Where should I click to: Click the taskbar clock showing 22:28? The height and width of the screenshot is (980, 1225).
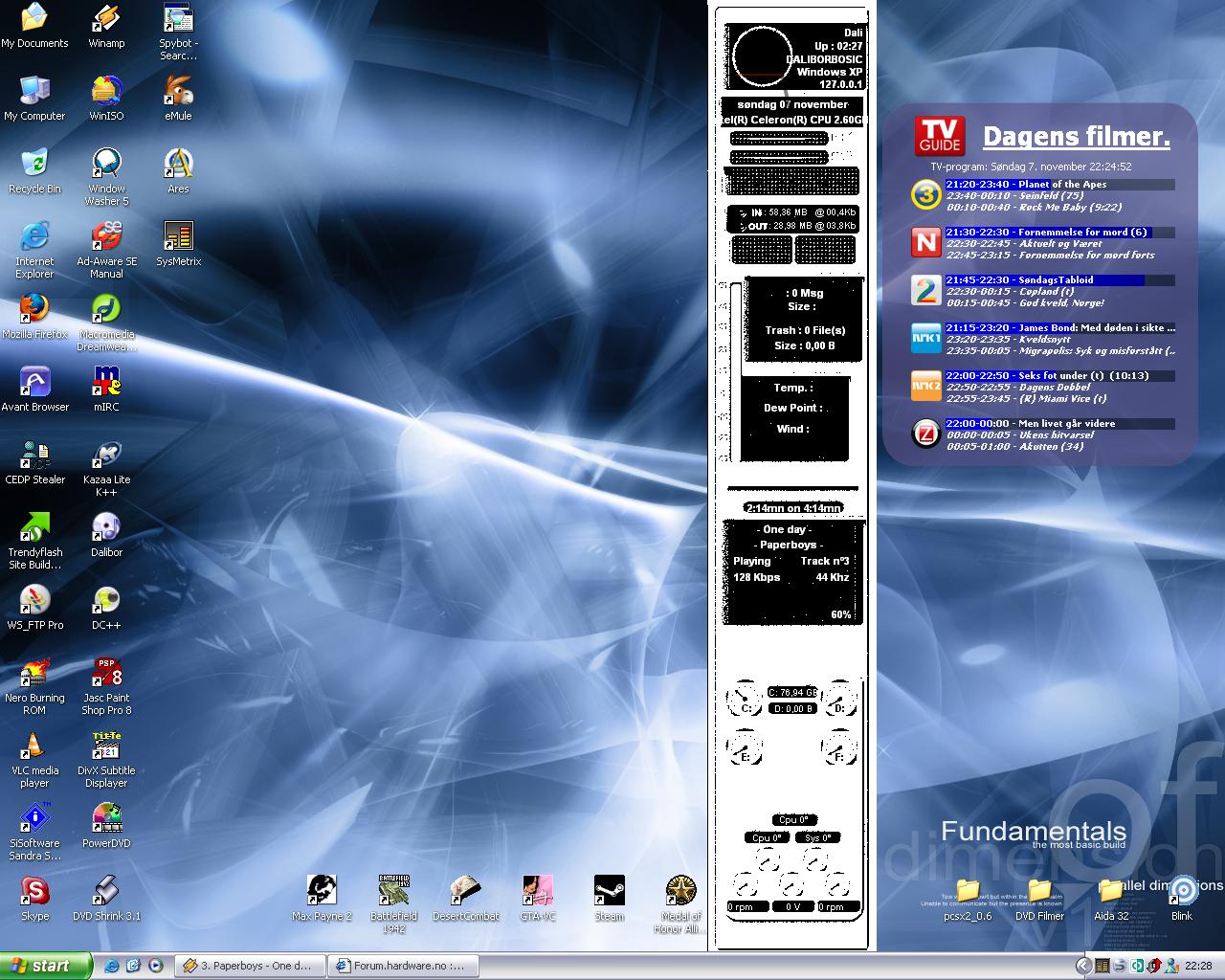click(1198, 966)
